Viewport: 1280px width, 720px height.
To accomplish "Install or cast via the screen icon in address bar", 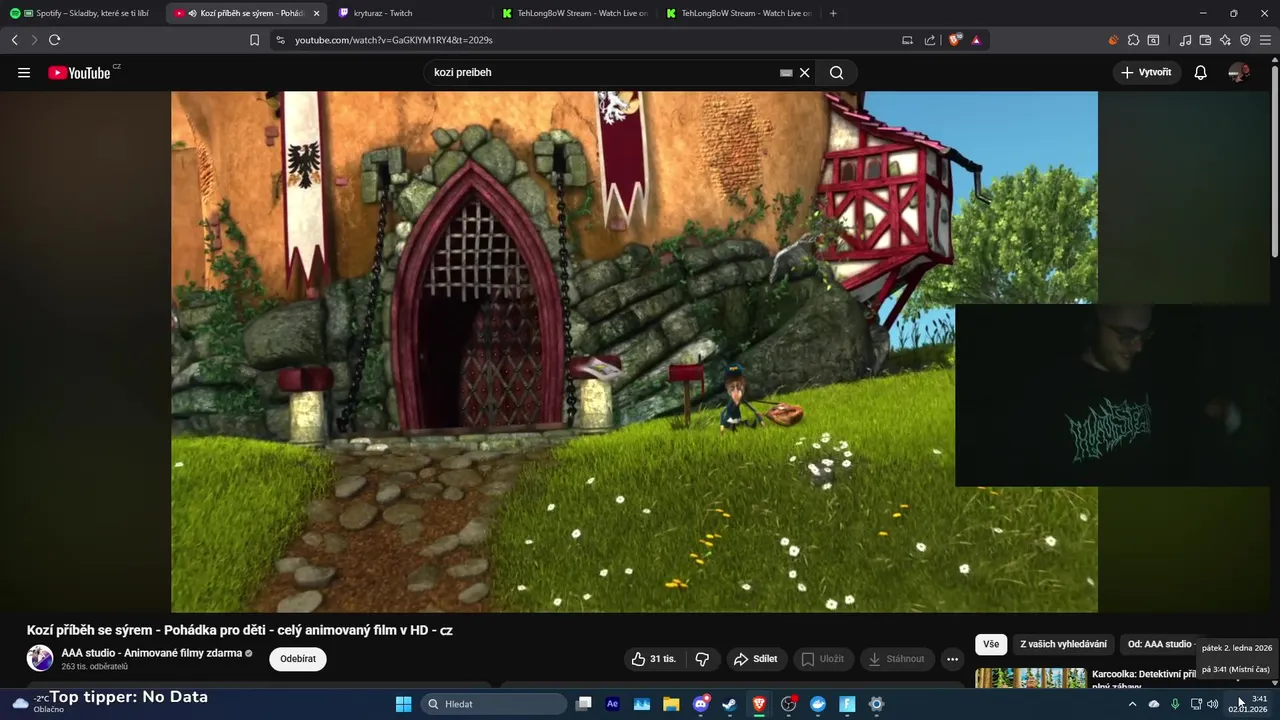I will click(907, 40).
